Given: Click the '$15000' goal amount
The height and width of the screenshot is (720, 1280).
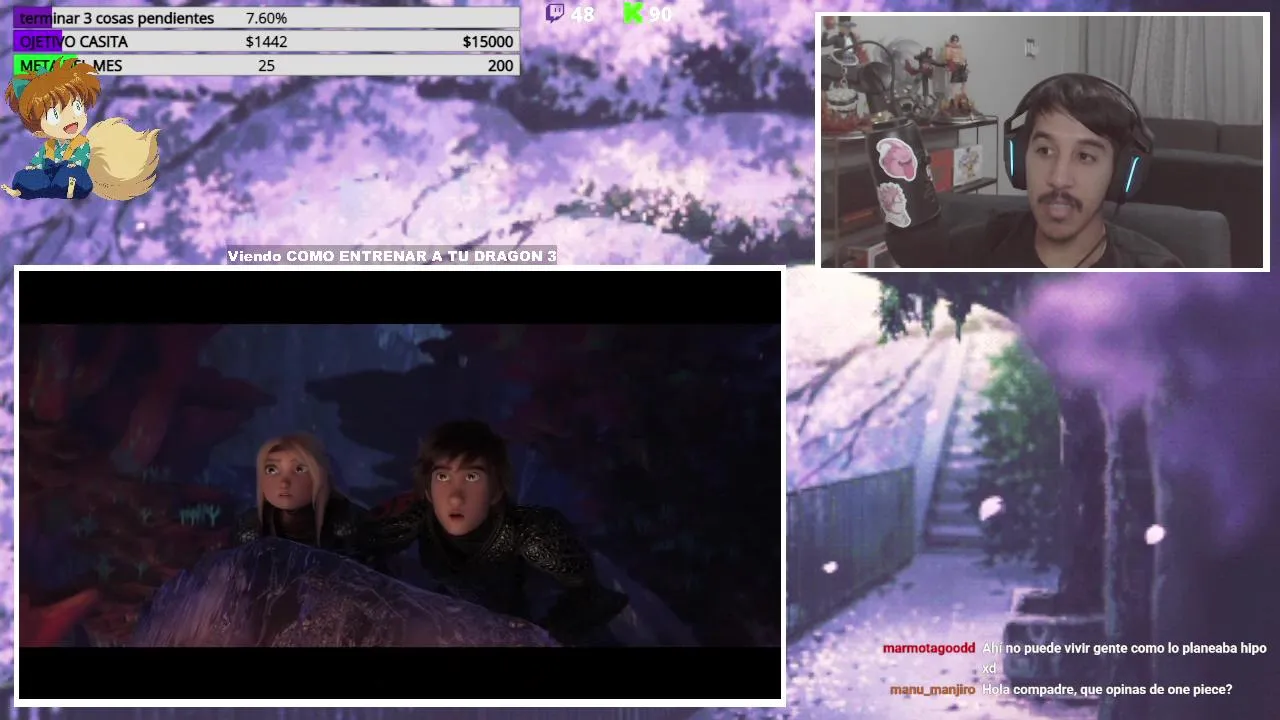Looking at the screenshot, I should click(x=488, y=42).
